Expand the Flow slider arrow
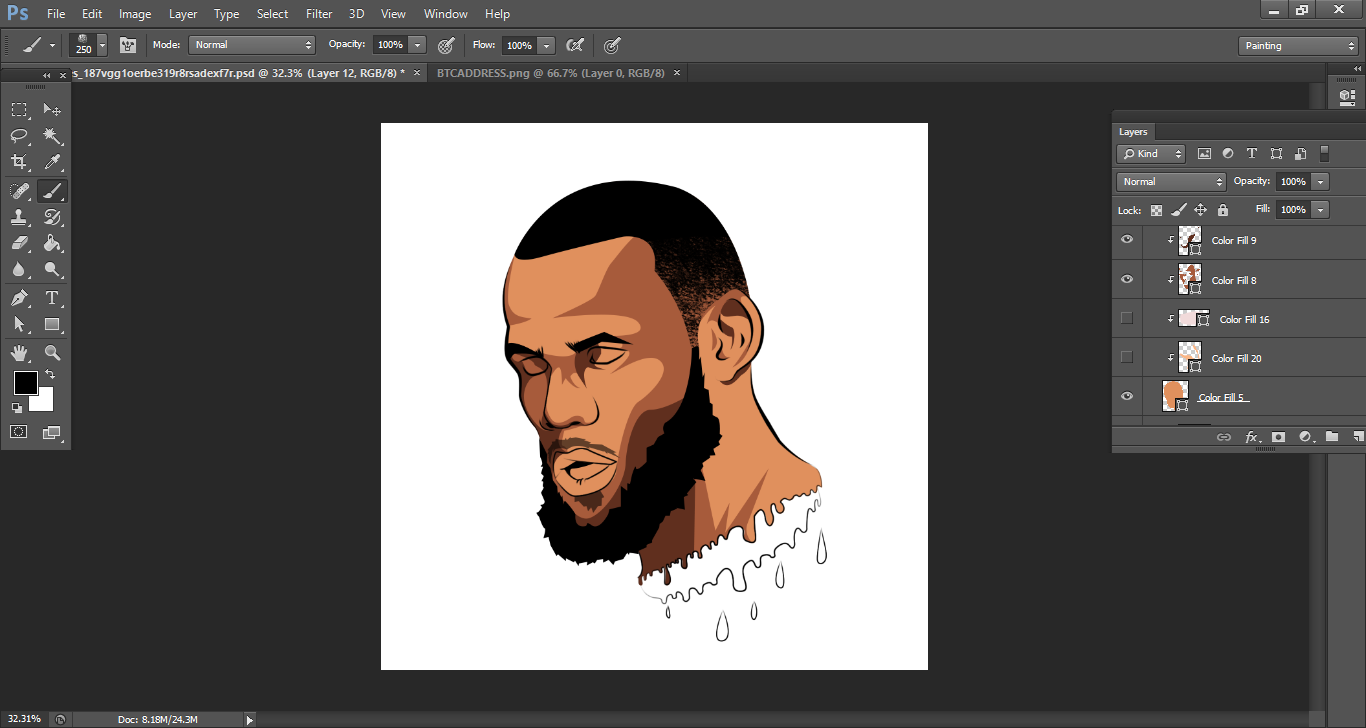The image size is (1366, 728). pyautogui.click(x=546, y=45)
